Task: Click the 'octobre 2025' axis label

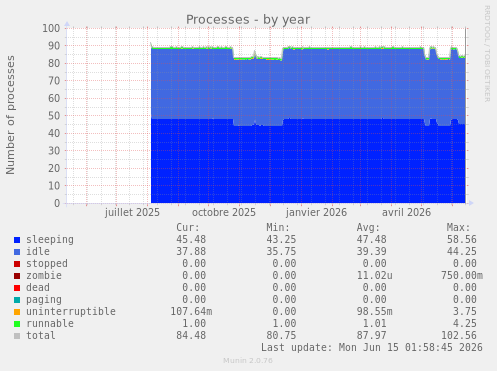Action: pyautogui.click(x=224, y=212)
